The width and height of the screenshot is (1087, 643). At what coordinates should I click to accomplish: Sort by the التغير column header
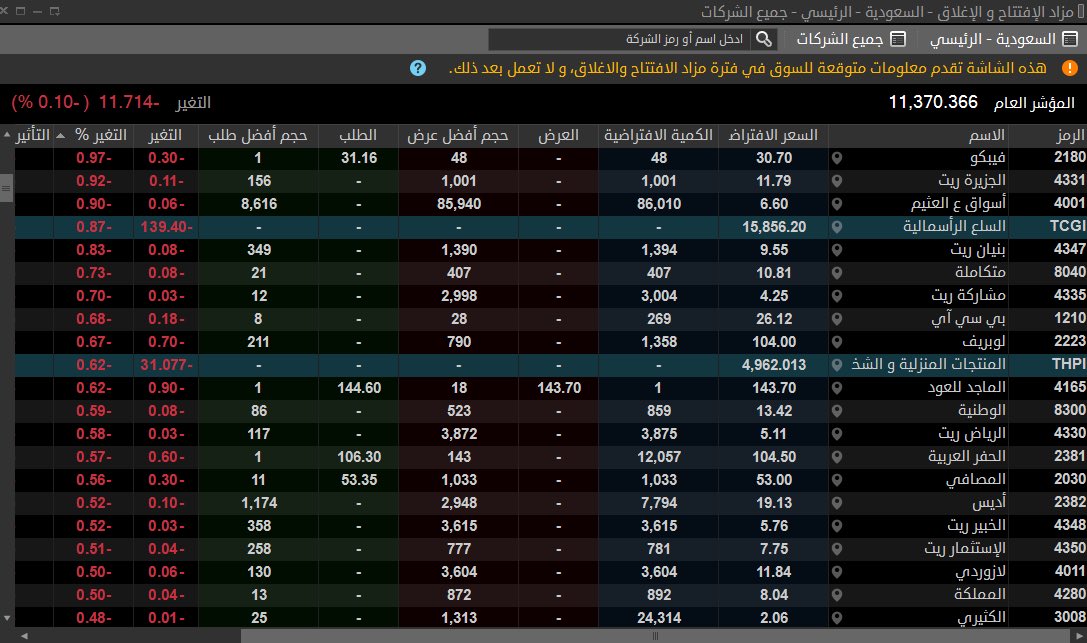165,135
